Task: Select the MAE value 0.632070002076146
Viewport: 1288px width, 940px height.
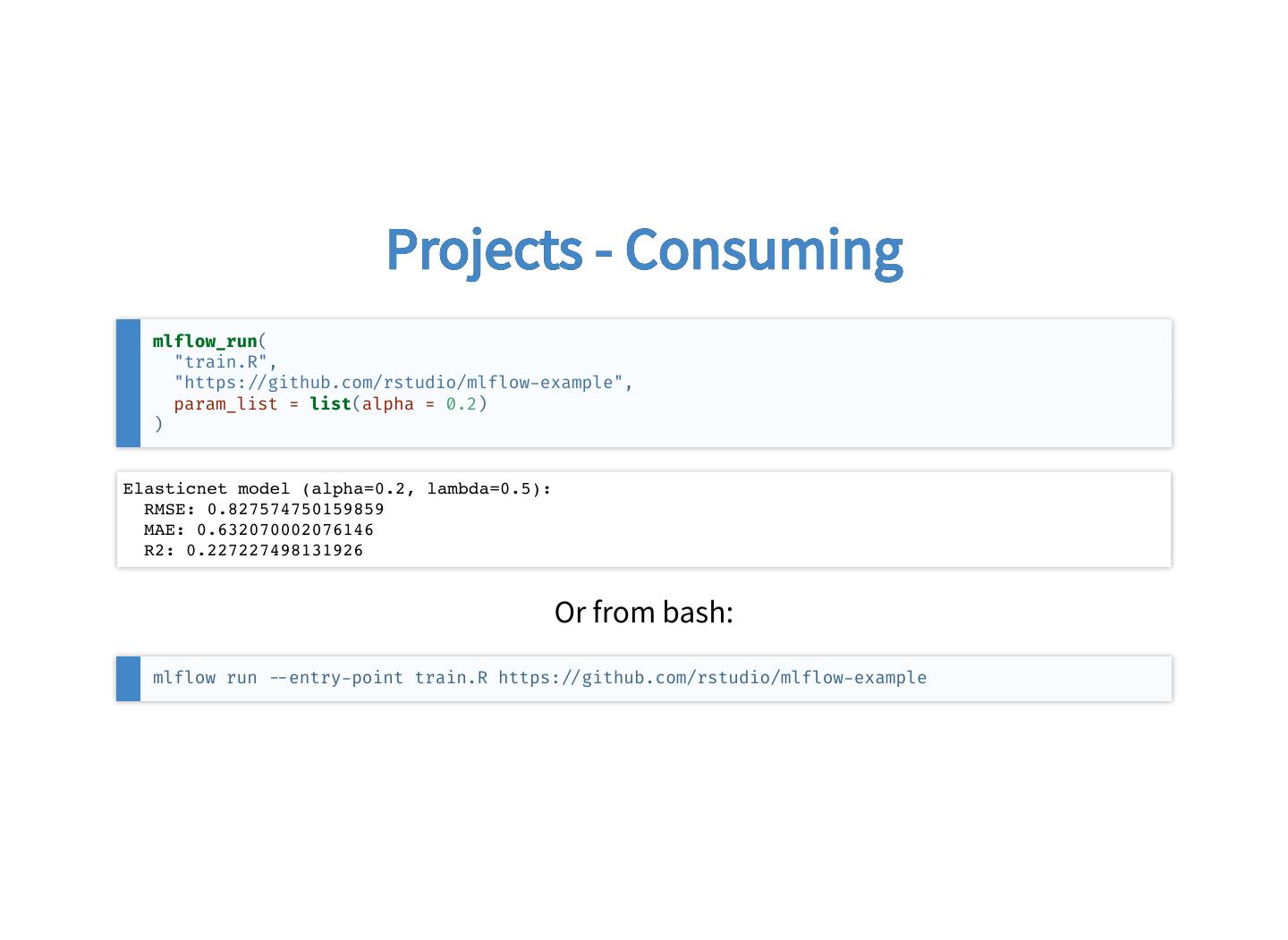Action: tap(284, 529)
